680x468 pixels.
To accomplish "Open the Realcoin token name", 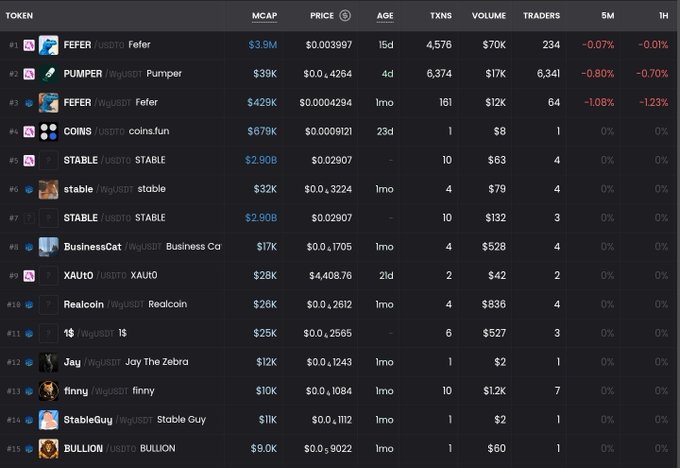I will (x=84, y=304).
